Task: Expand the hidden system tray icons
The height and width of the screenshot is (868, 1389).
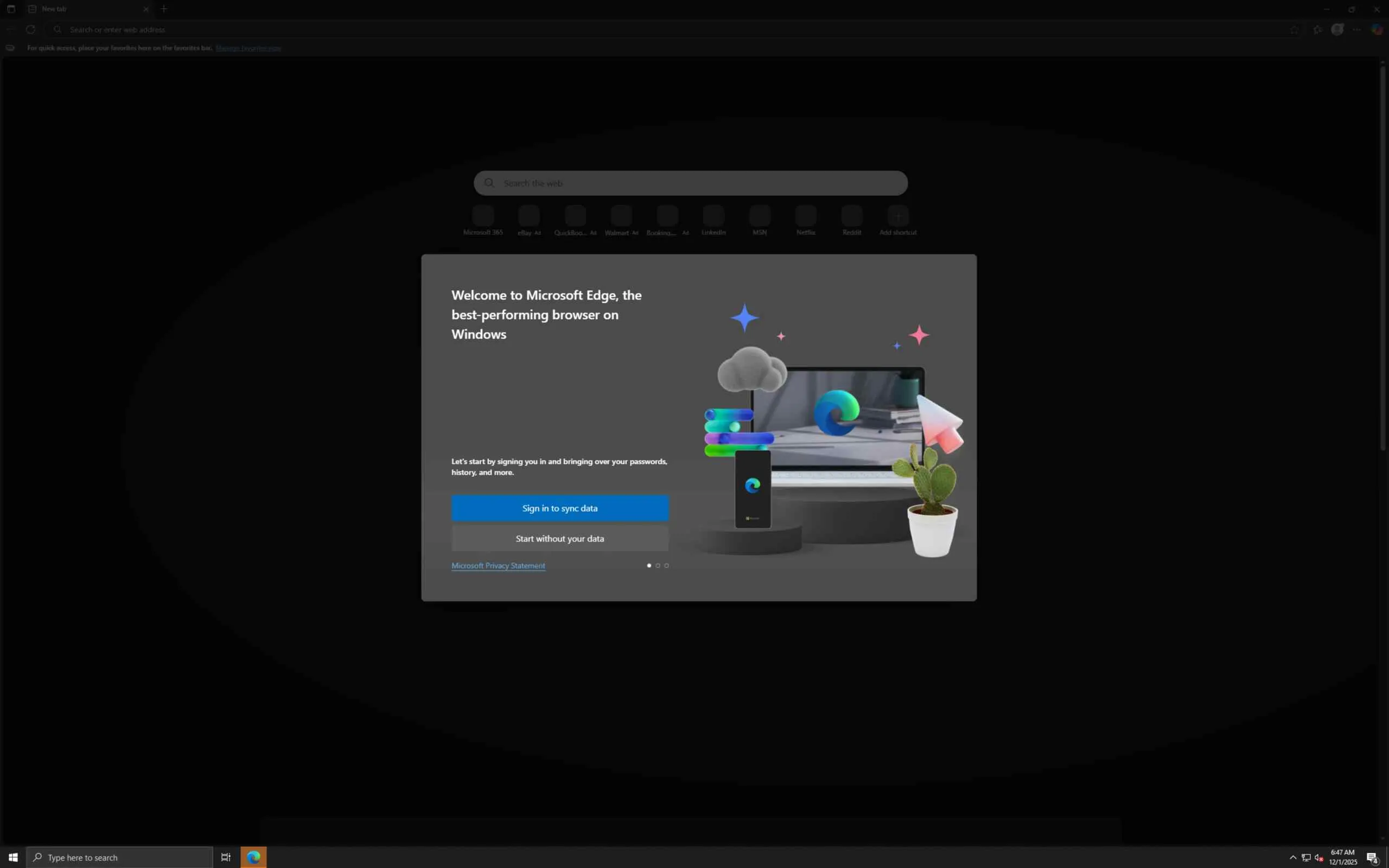Action: 1292,857
